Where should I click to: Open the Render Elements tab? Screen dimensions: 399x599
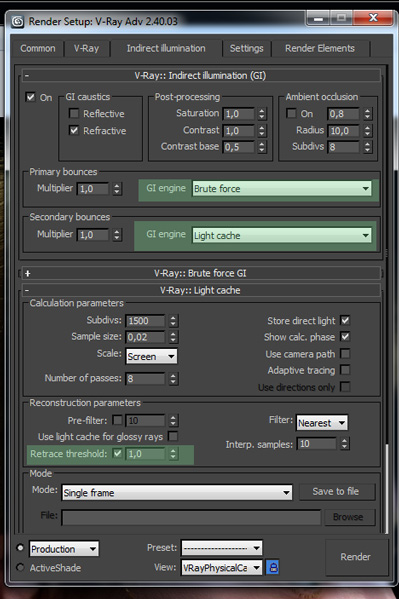point(320,49)
